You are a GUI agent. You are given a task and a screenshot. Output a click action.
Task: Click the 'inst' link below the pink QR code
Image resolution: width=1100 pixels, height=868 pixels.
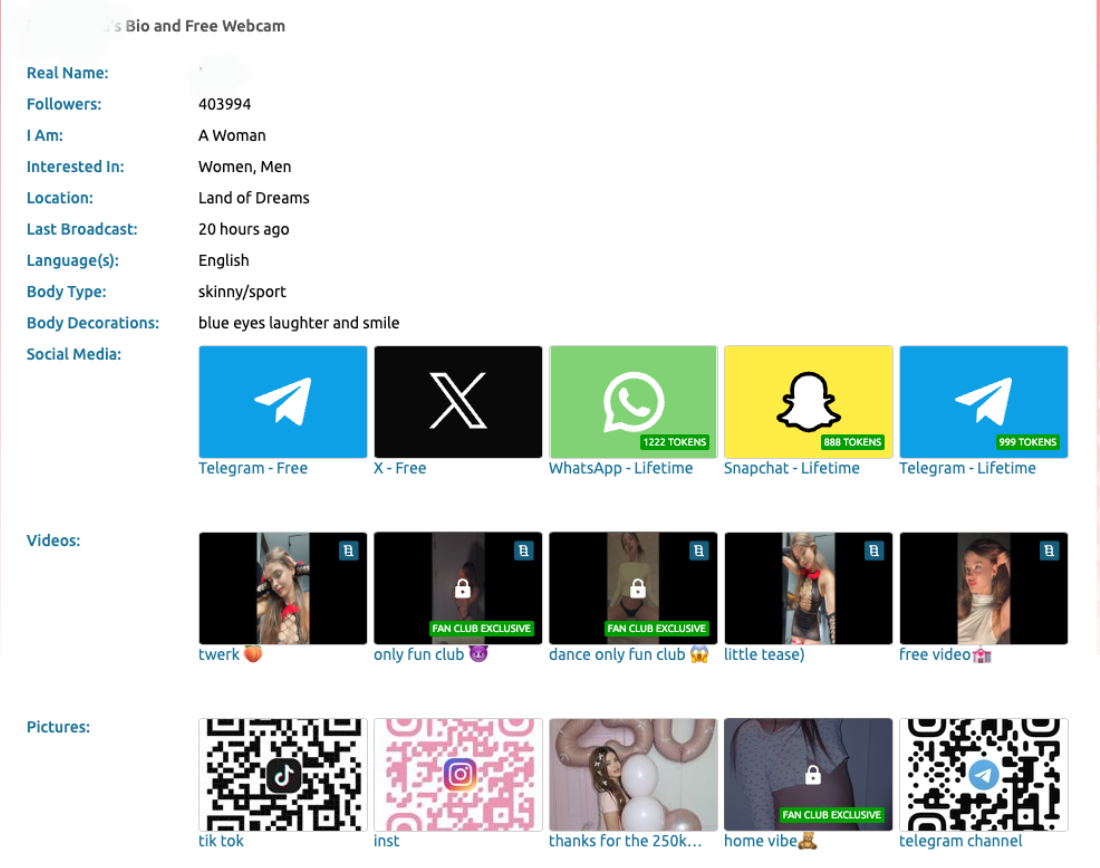pyautogui.click(x=386, y=841)
